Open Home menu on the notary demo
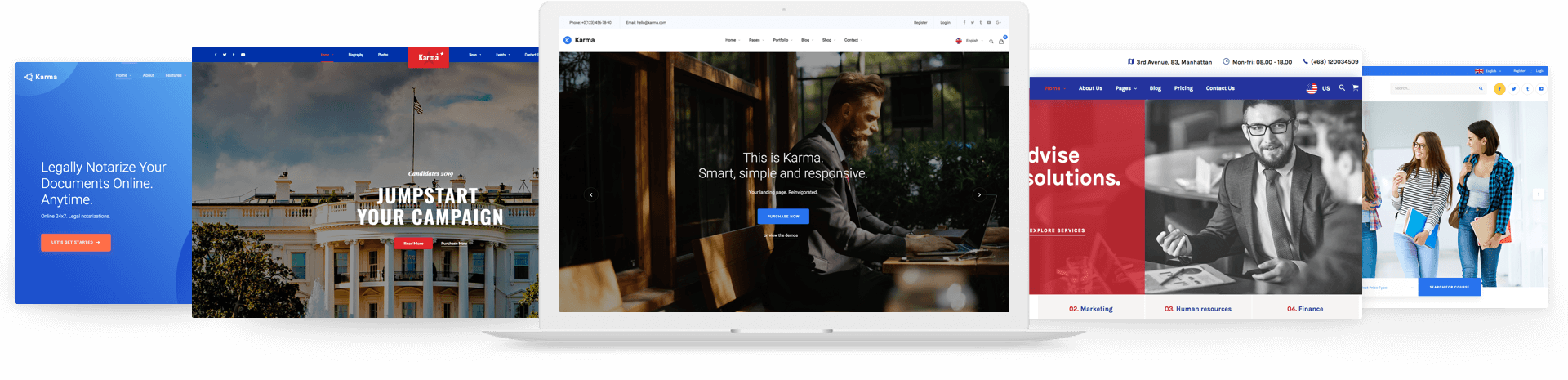The height and width of the screenshot is (380, 1568). point(122,75)
